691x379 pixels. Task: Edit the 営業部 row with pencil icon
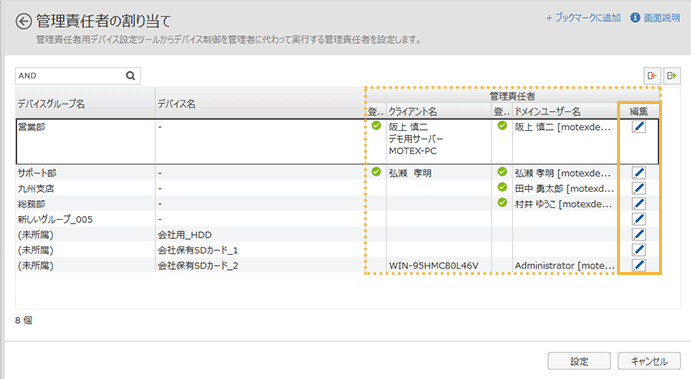(639, 127)
